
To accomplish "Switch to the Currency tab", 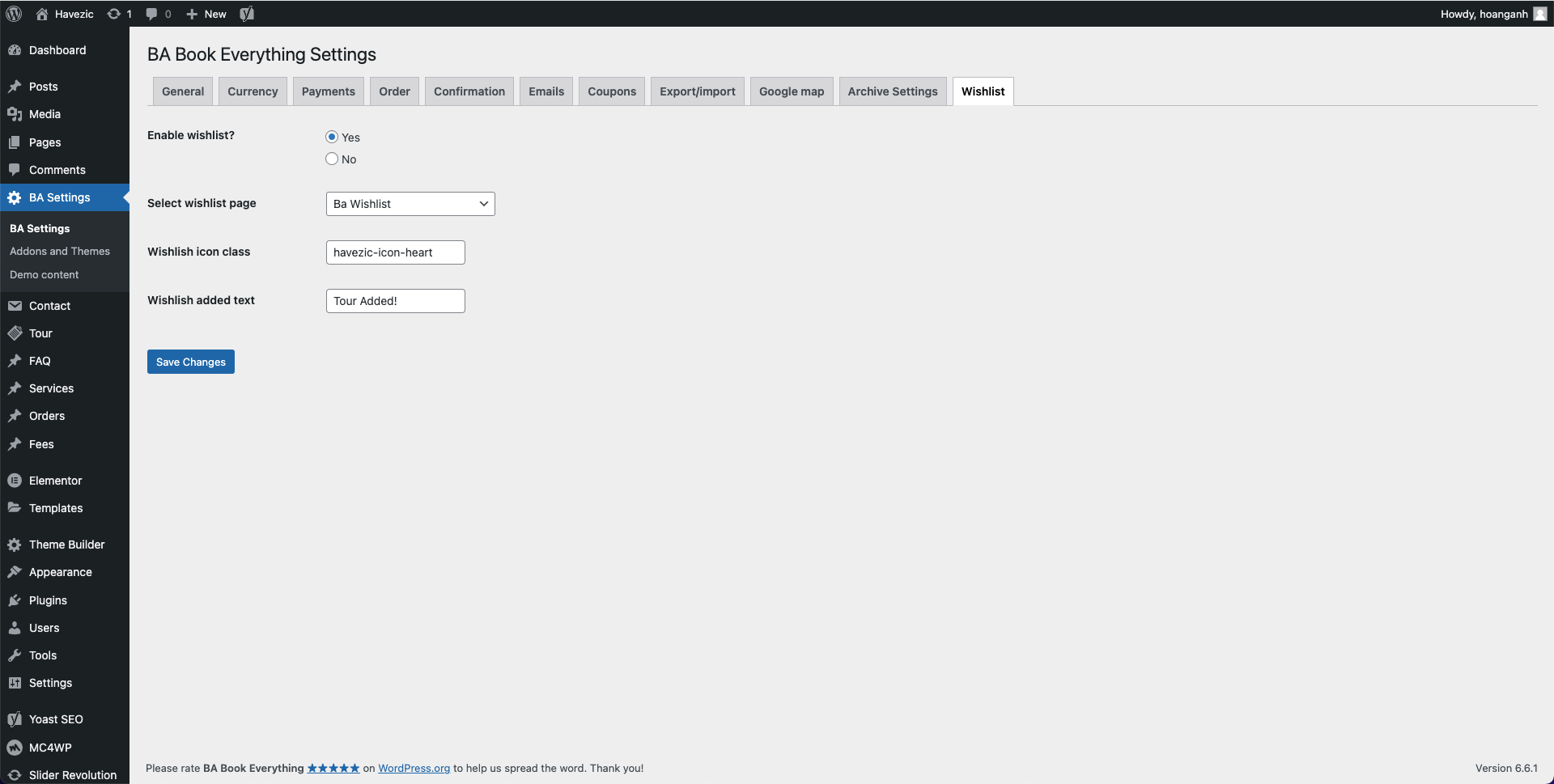I will (x=253, y=91).
